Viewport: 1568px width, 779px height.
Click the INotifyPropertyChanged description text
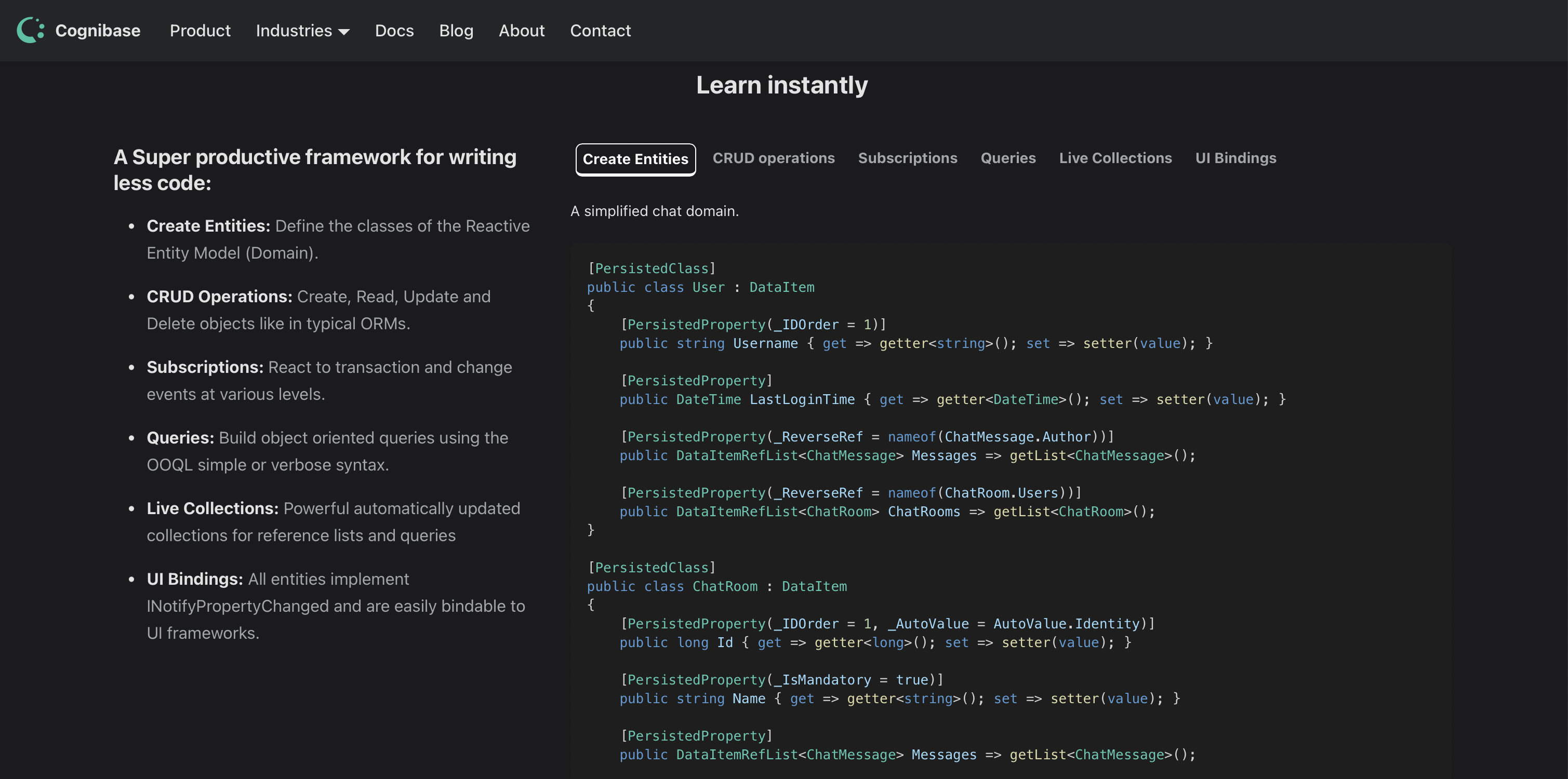point(336,606)
